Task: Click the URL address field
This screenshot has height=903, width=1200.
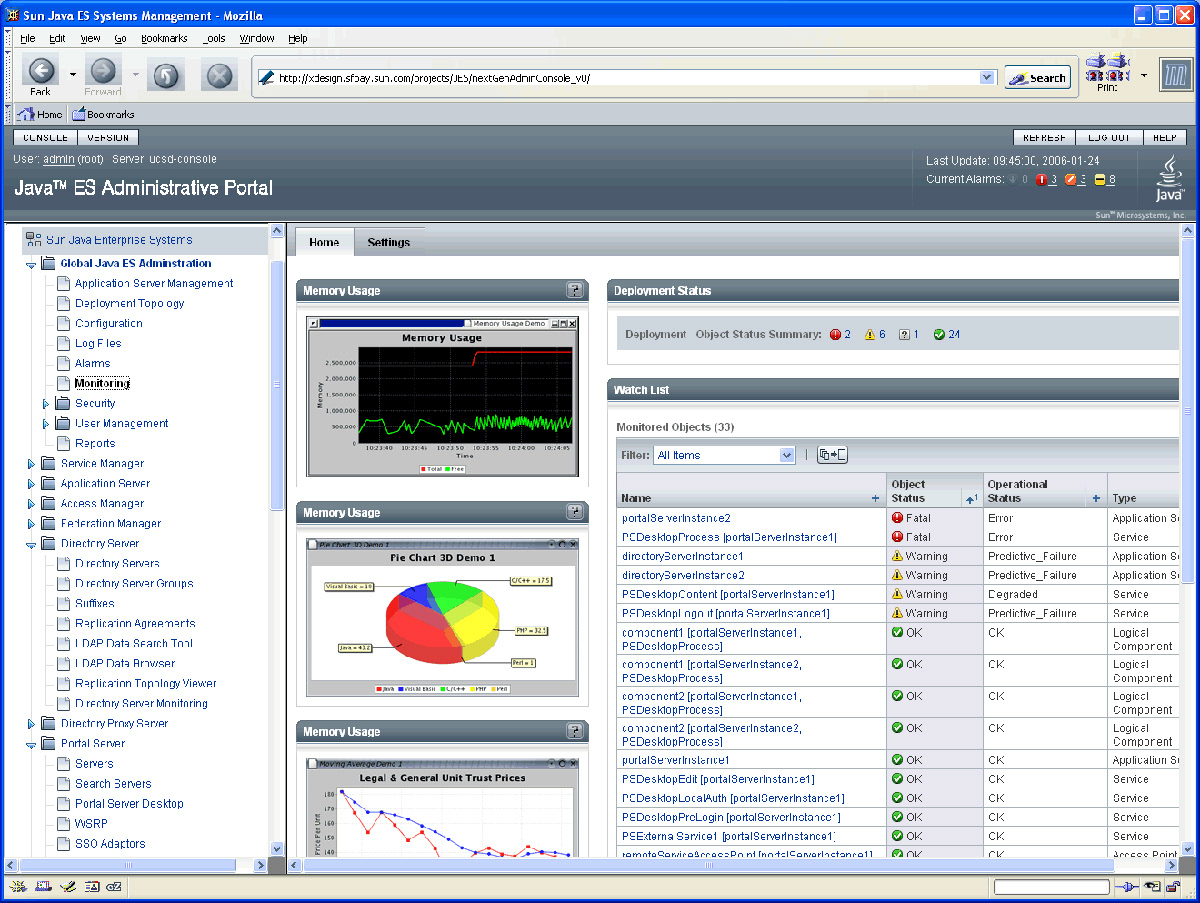Action: tap(626, 78)
